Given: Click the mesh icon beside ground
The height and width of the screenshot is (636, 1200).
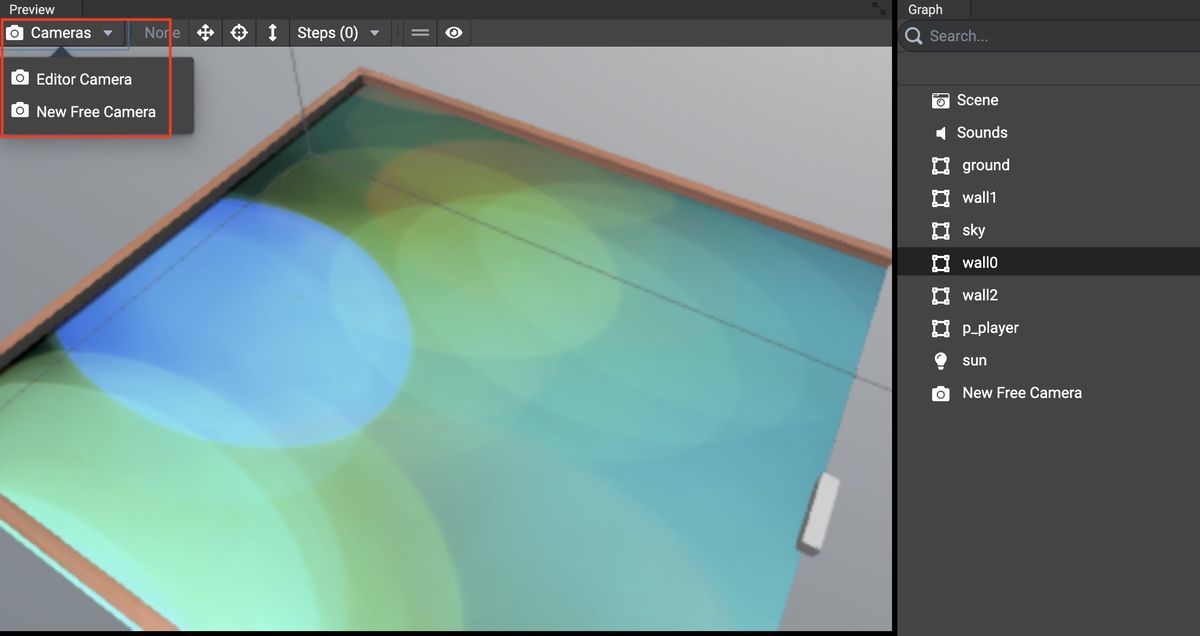Looking at the screenshot, I should point(940,165).
